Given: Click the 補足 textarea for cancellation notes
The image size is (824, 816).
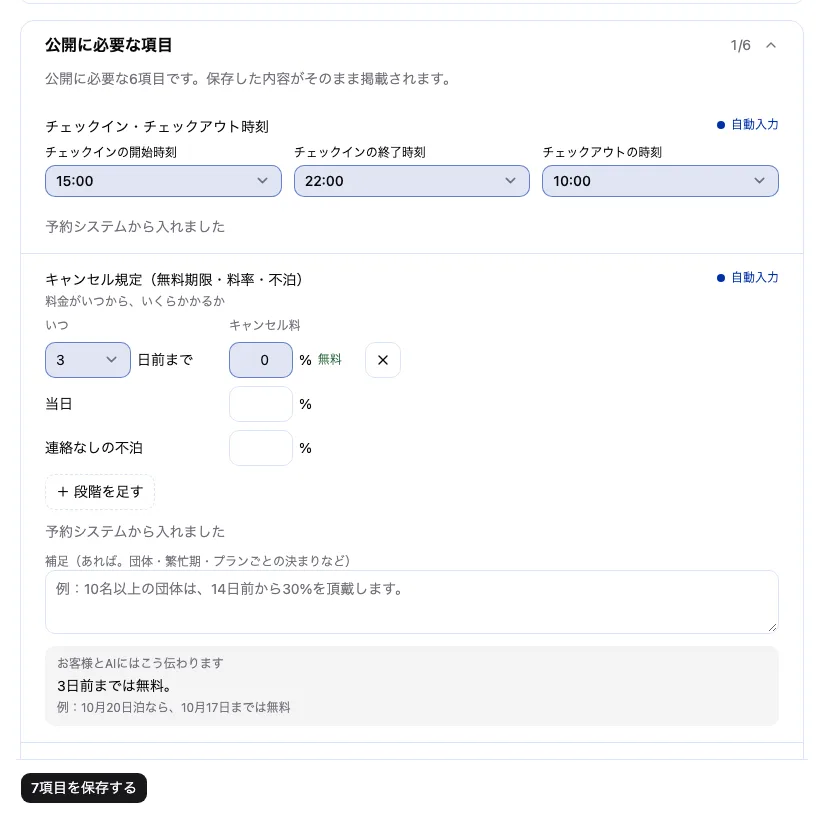Looking at the screenshot, I should (411, 602).
